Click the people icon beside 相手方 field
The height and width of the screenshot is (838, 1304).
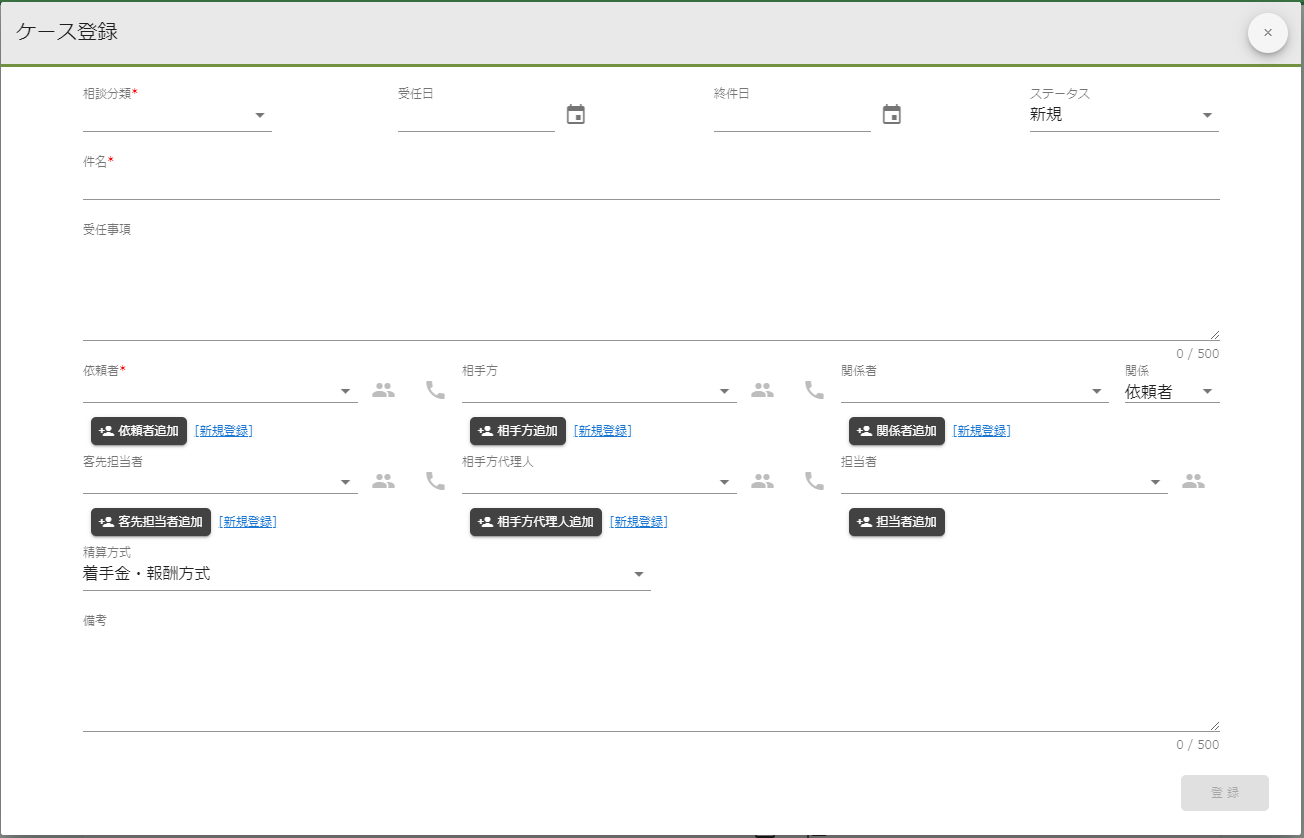tap(763, 390)
